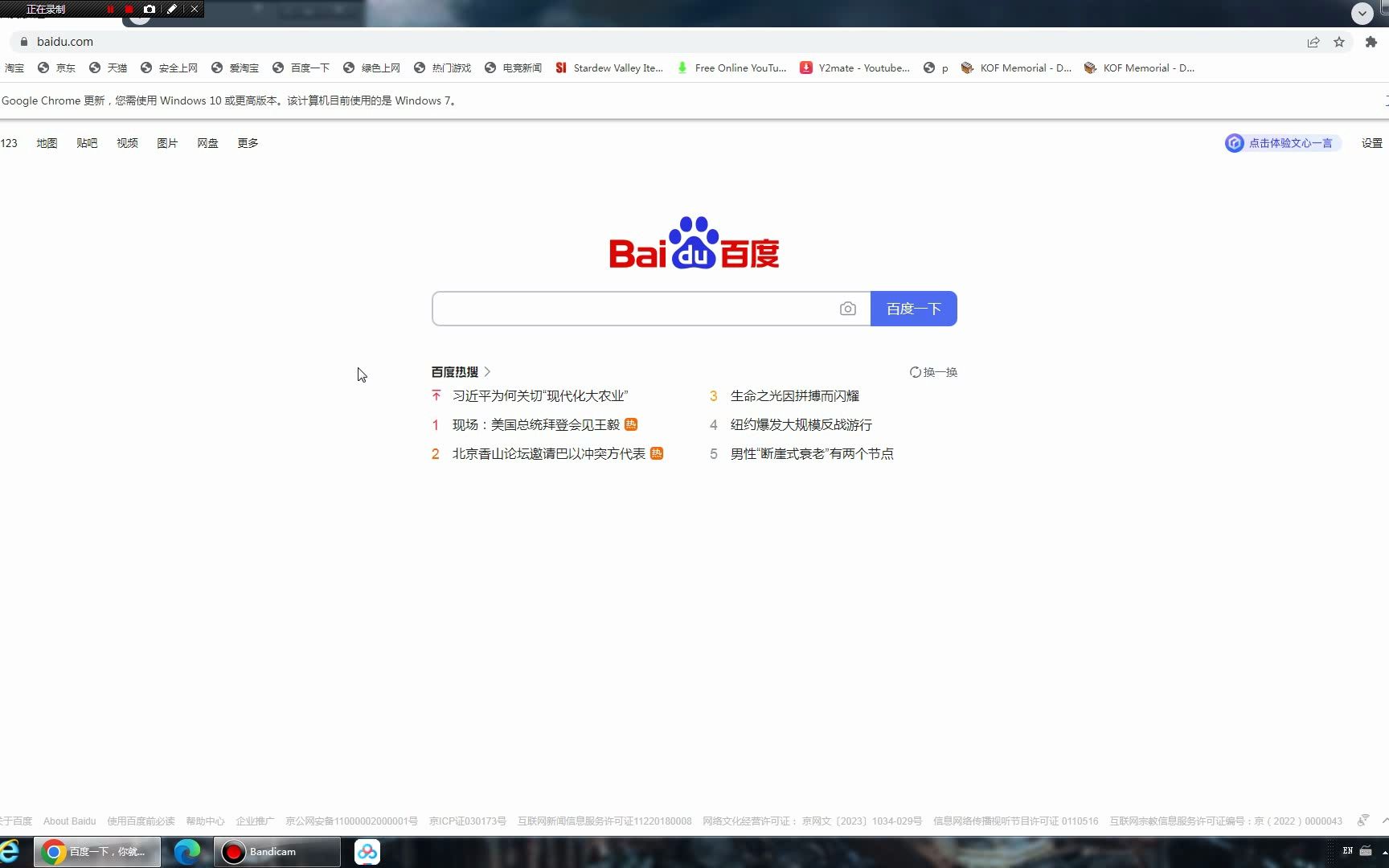
Task: Switch to Bandicam in the taskbar
Action: click(x=277, y=852)
